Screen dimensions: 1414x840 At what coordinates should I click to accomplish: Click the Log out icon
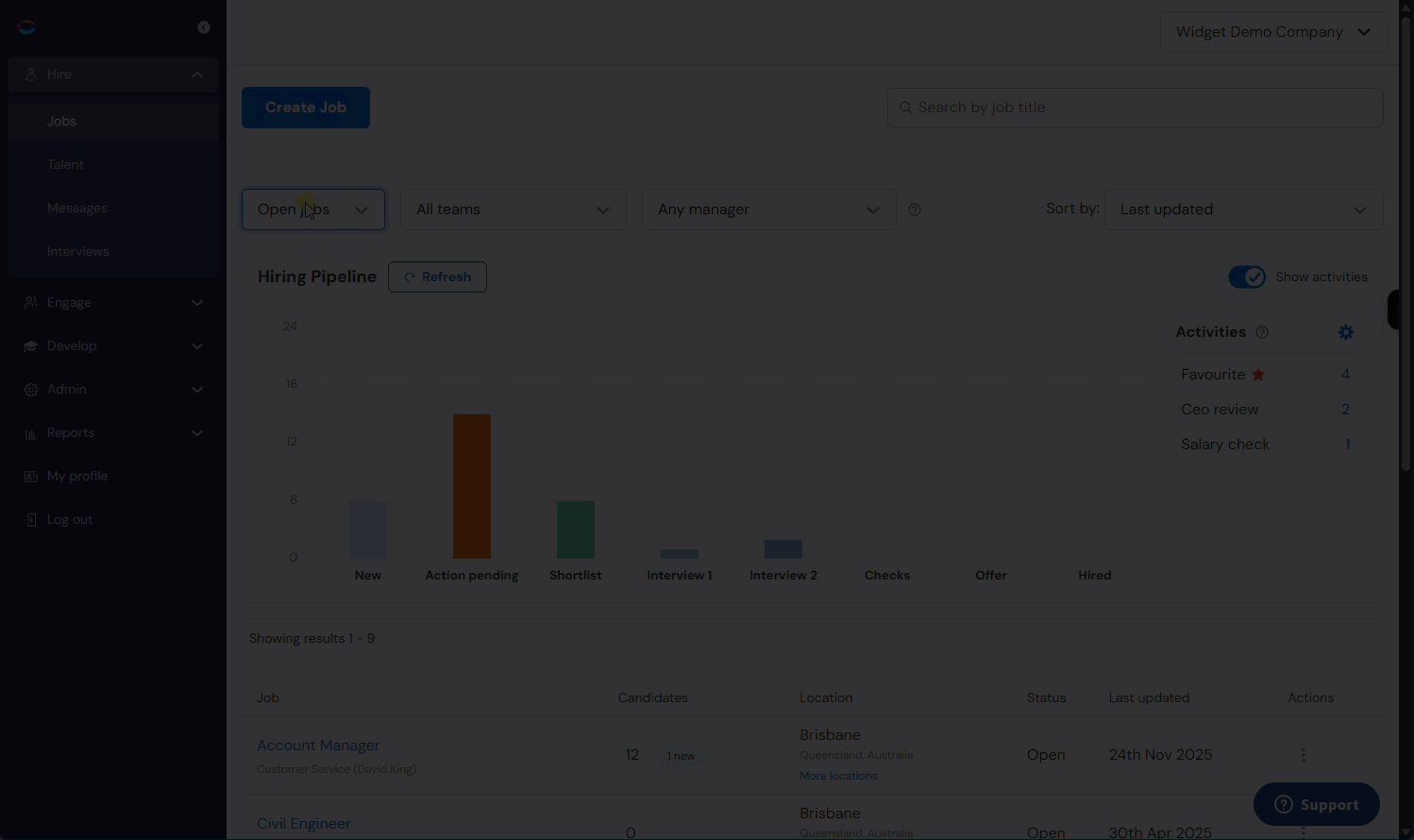[x=31, y=519]
